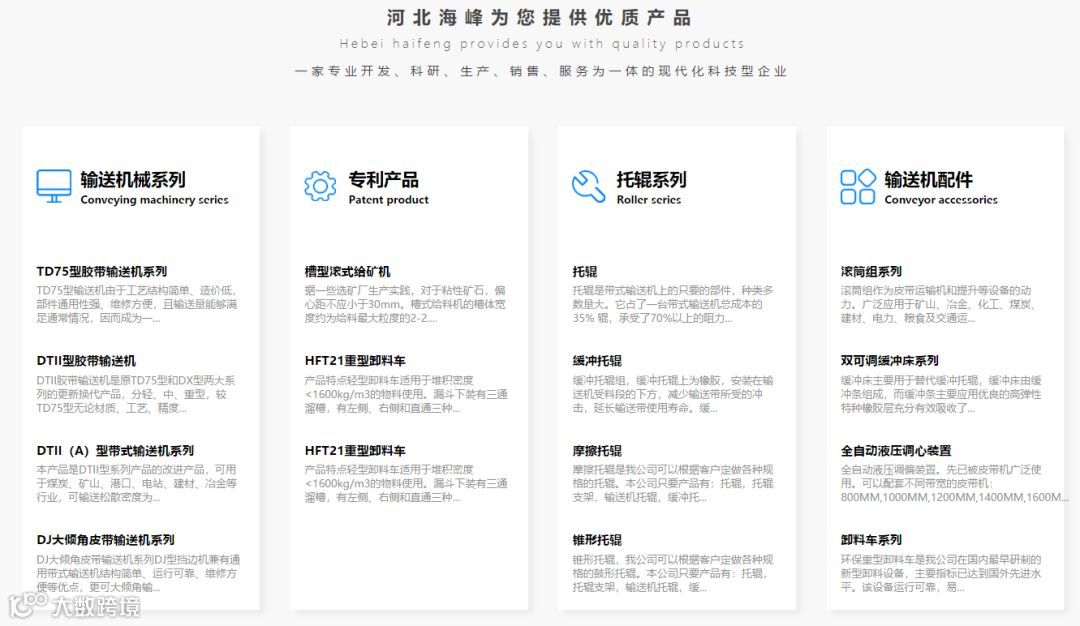Click the tagline 一家专业开发、科研、生产、销售
The width and height of the screenshot is (1080, 626).
click(541, 72)
